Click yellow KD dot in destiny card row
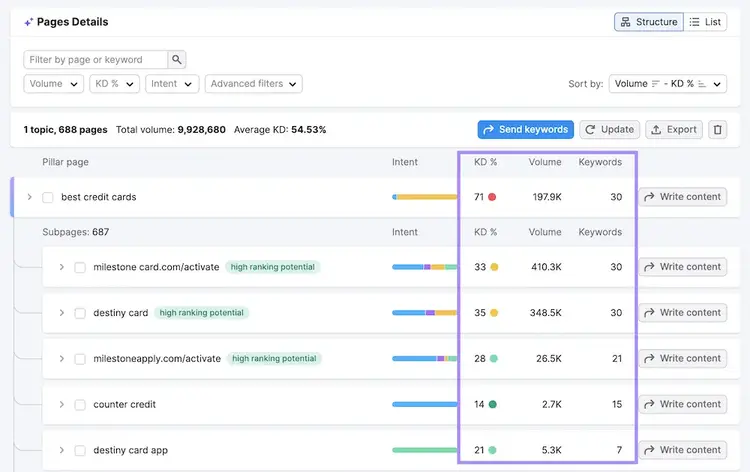The image size is (750, 472). pos(494,313)
